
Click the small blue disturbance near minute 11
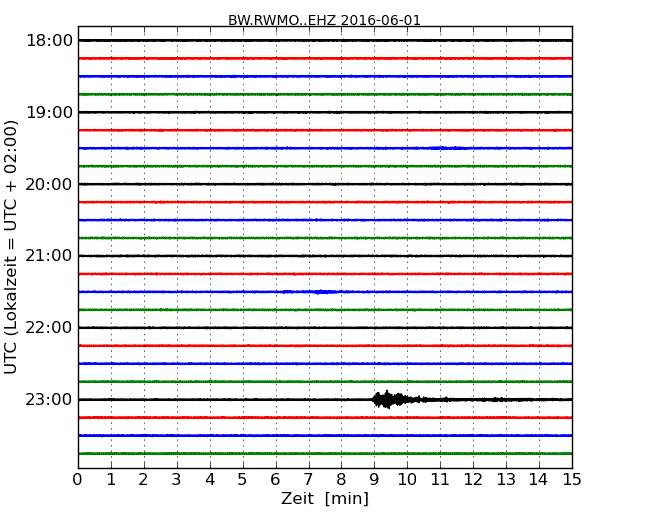click(x=449, y=148)
